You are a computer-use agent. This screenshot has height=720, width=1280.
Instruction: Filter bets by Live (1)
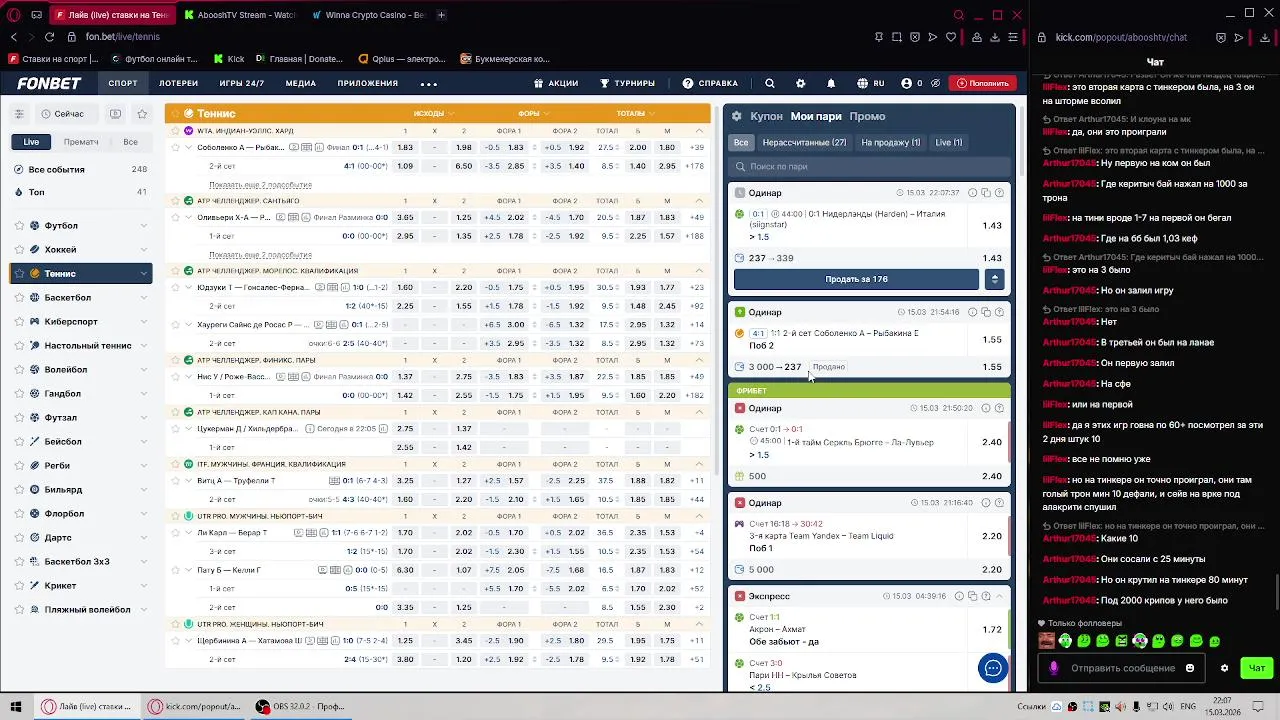949,142
